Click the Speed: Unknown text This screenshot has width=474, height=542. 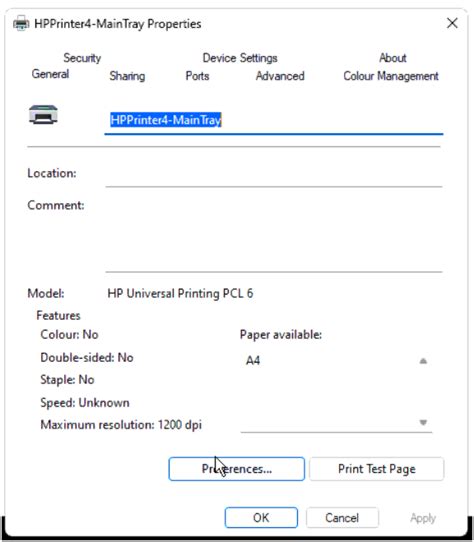pyautogui.click(x=85, y=403)
